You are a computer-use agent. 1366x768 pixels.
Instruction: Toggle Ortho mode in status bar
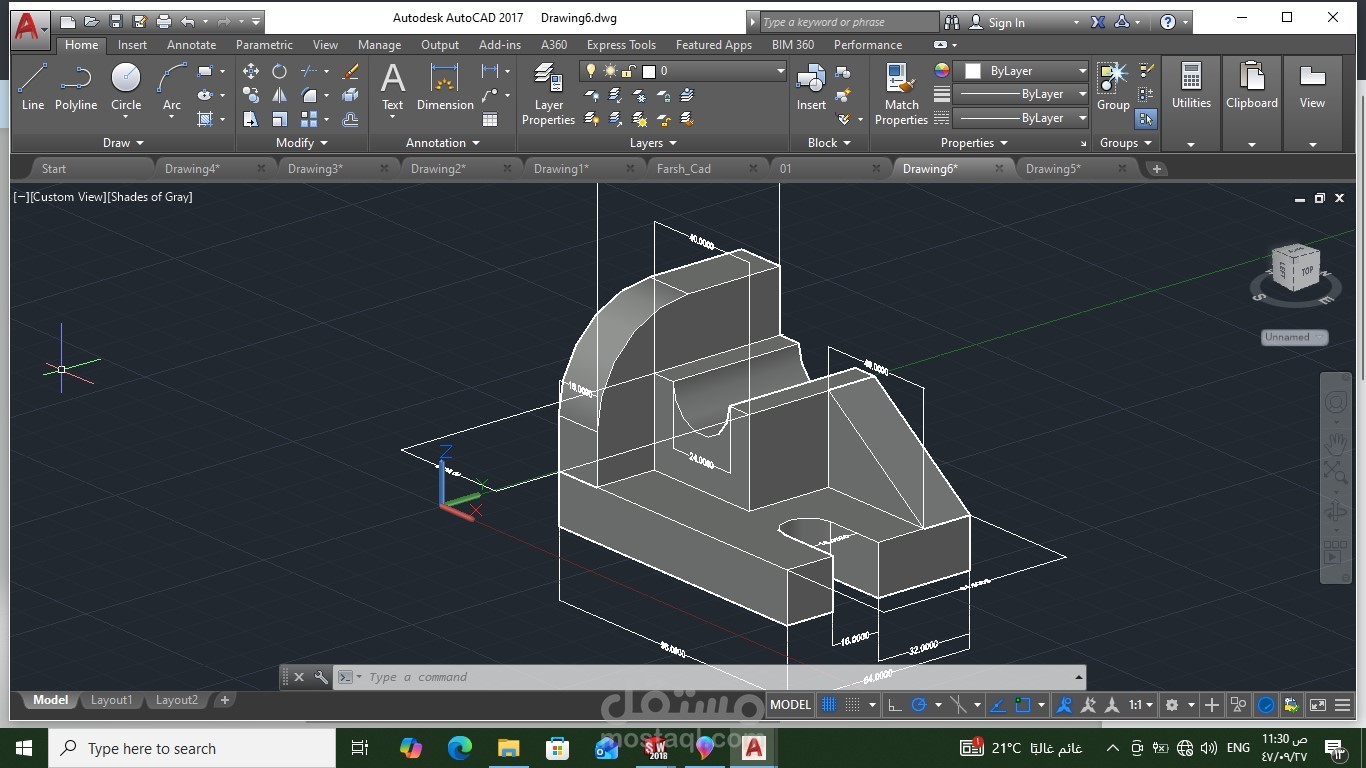coord(895,705)
